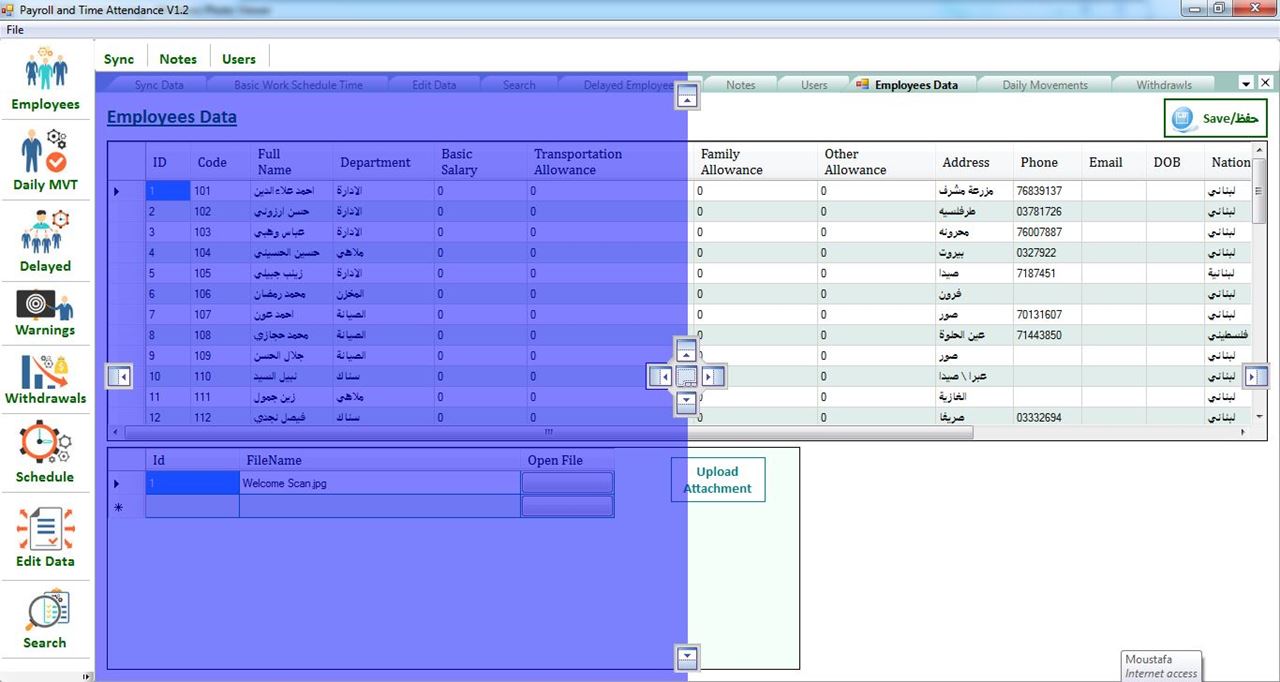This screenshot has height=682, width=1280.
Task: Open the Delayed sidebar icon
Action: tap(46, 241)
